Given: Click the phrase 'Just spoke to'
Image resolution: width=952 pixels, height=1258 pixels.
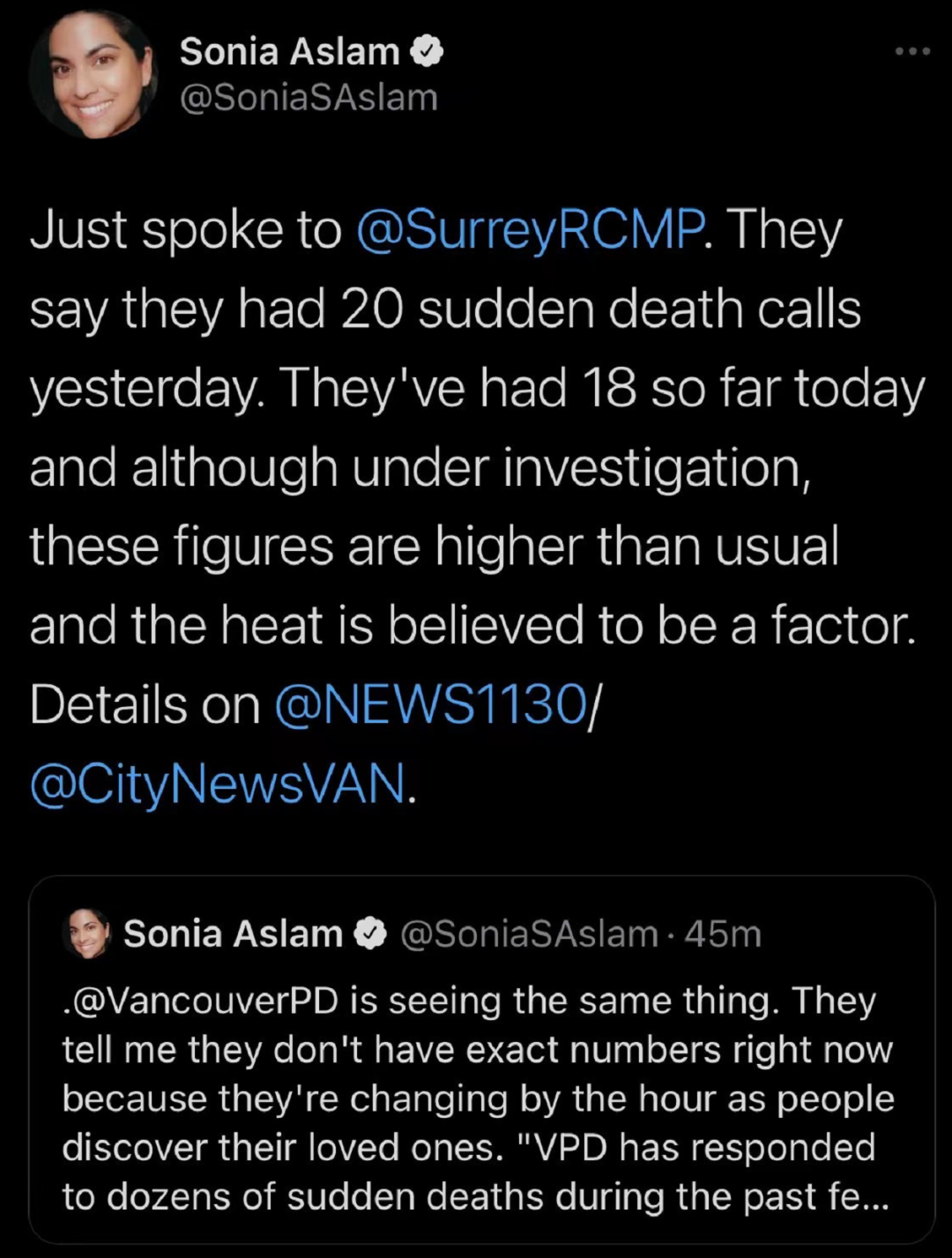Looking at the screenshot, I should point(185,230).
